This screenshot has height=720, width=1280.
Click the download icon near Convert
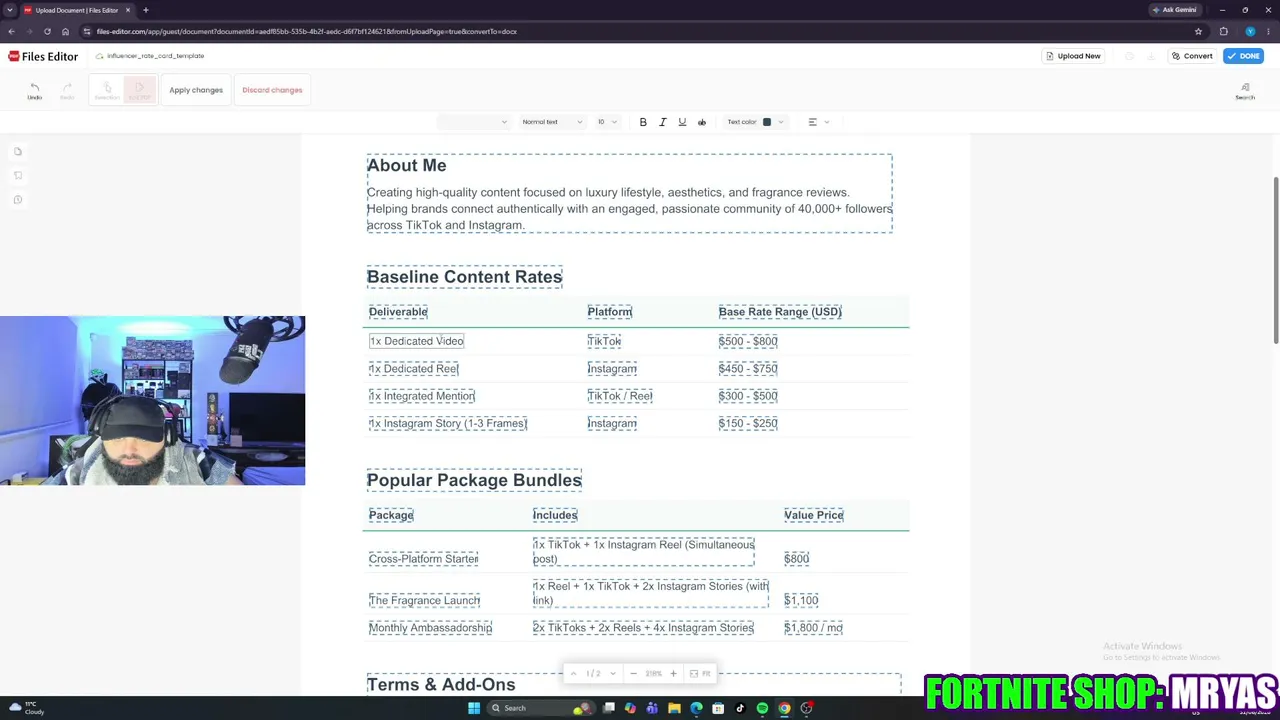pyautogui.click(x=1151, y=56)
